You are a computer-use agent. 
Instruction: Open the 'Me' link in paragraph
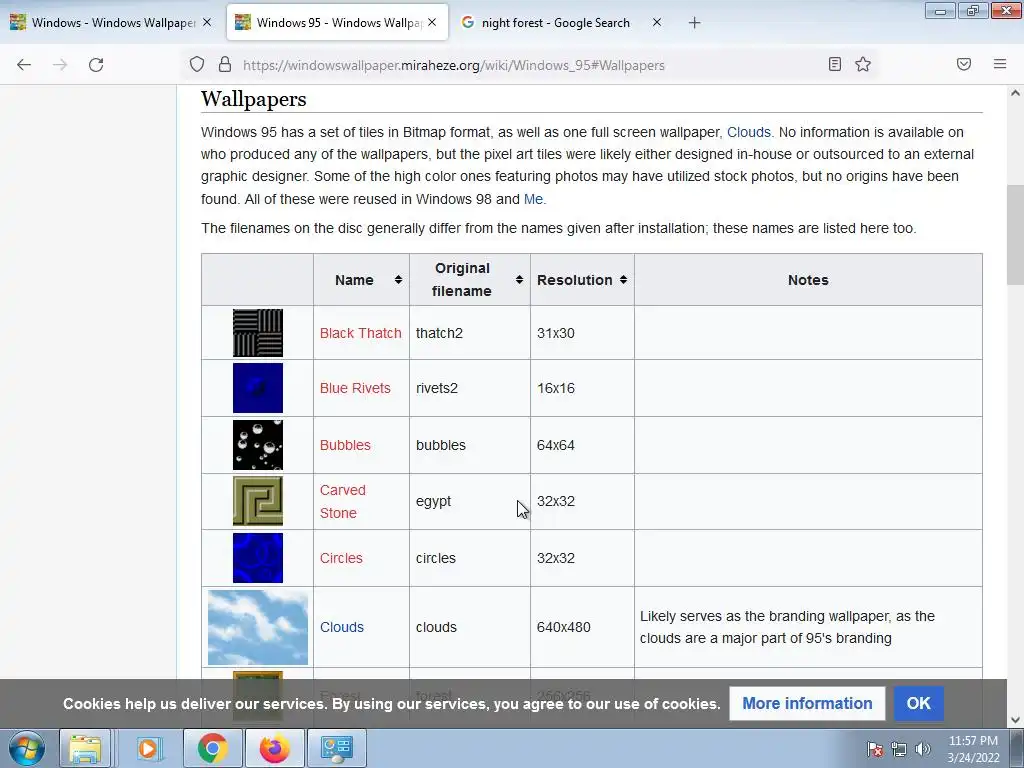pos(533,199)
